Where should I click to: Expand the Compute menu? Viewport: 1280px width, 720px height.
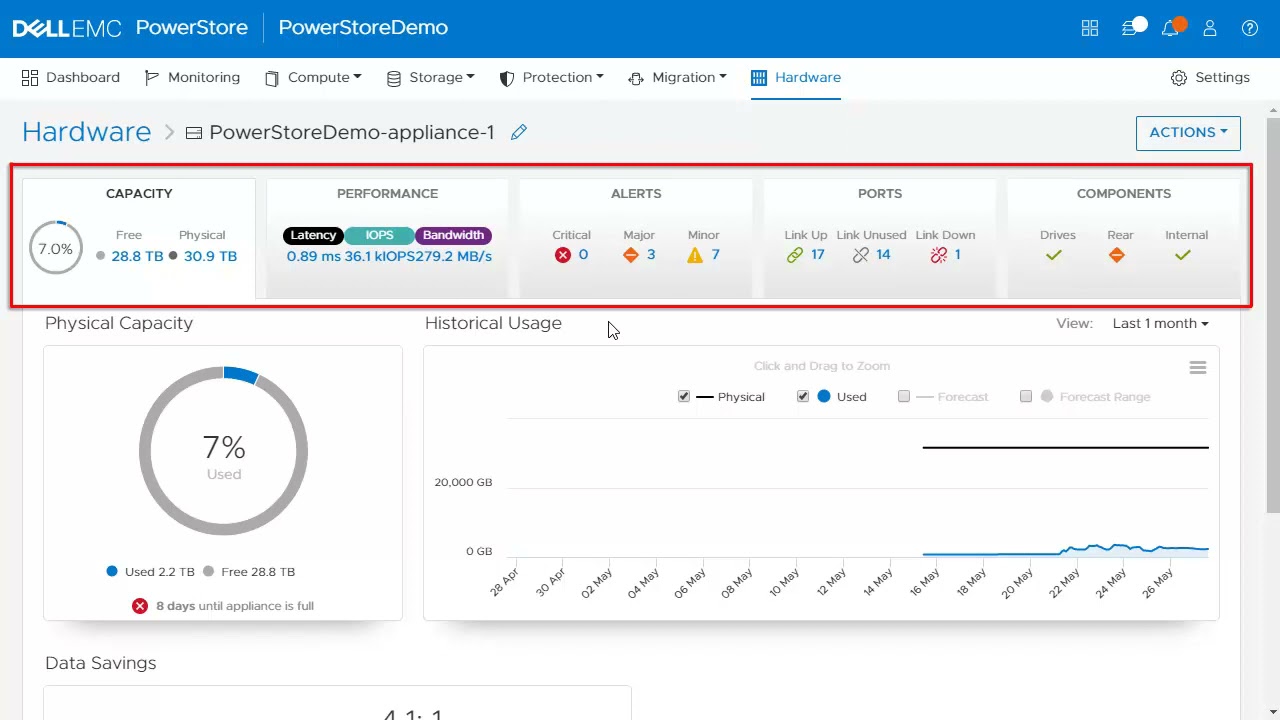(x=313, y=78)
